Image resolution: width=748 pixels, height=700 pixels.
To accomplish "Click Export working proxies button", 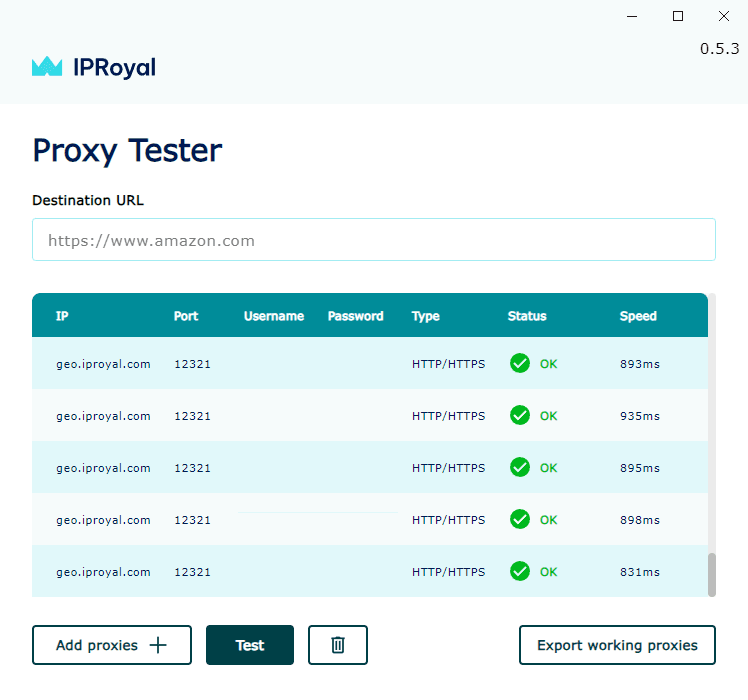I will [617, 645].
